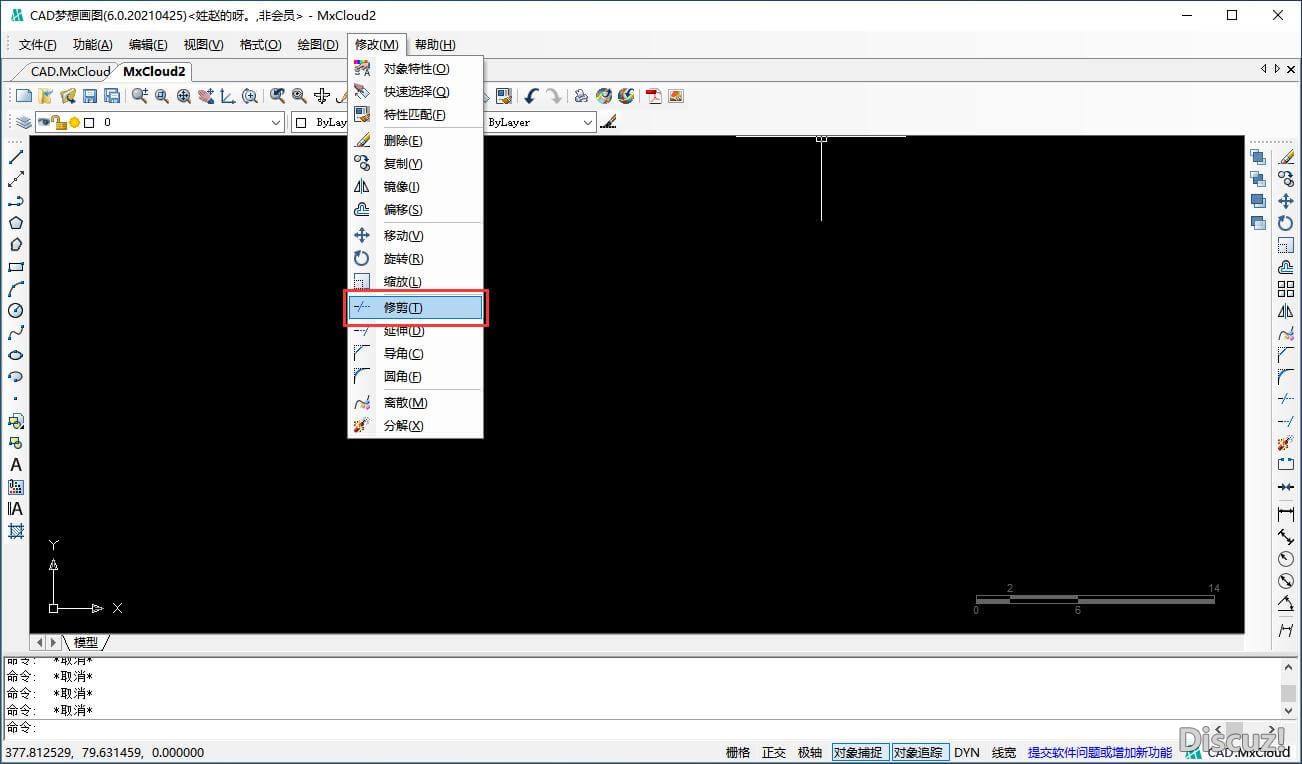Choose 镜像(I) from the Modify menu
Screen dimensions: 1302x764
coord(415,187)
